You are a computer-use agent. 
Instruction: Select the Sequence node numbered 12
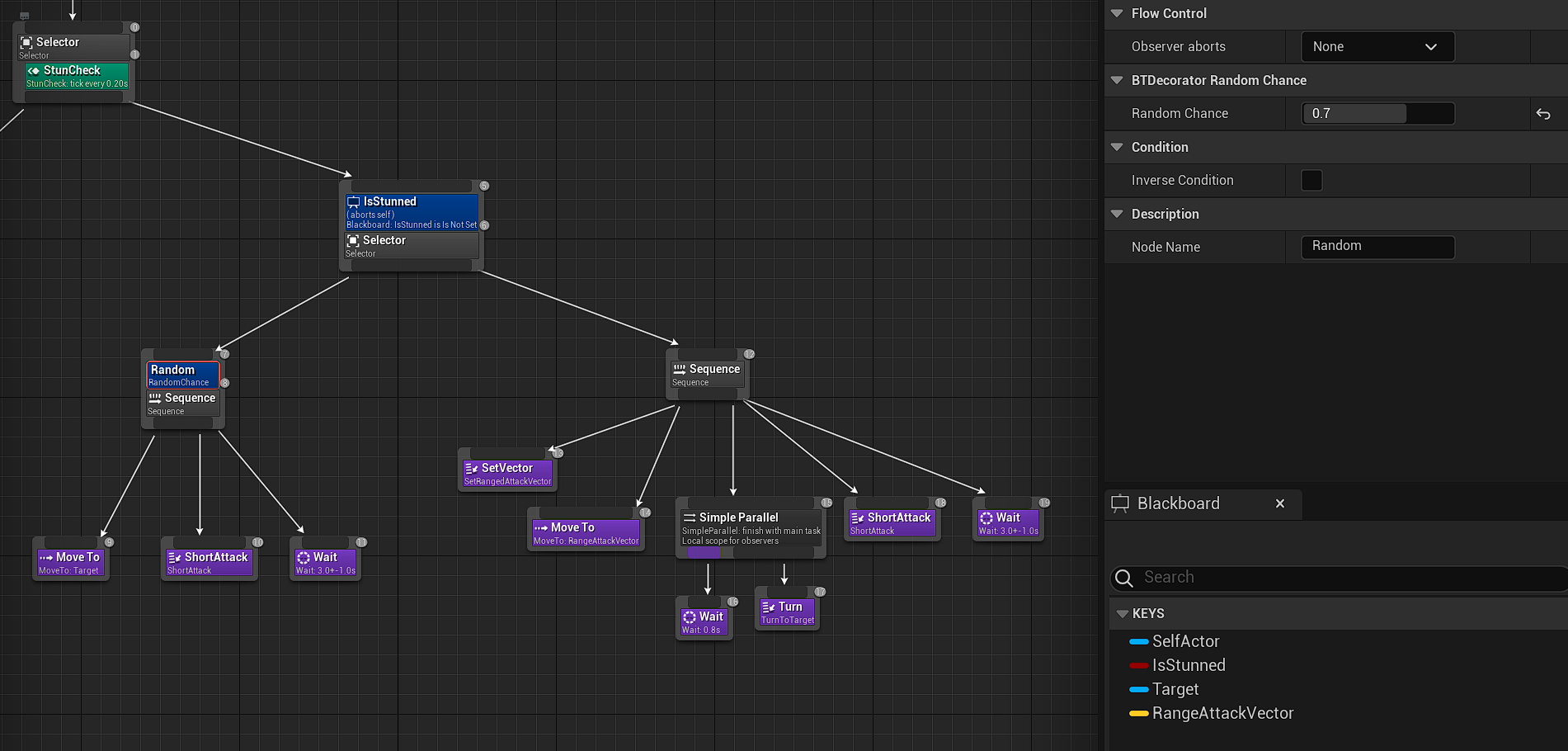click(708, 375)
